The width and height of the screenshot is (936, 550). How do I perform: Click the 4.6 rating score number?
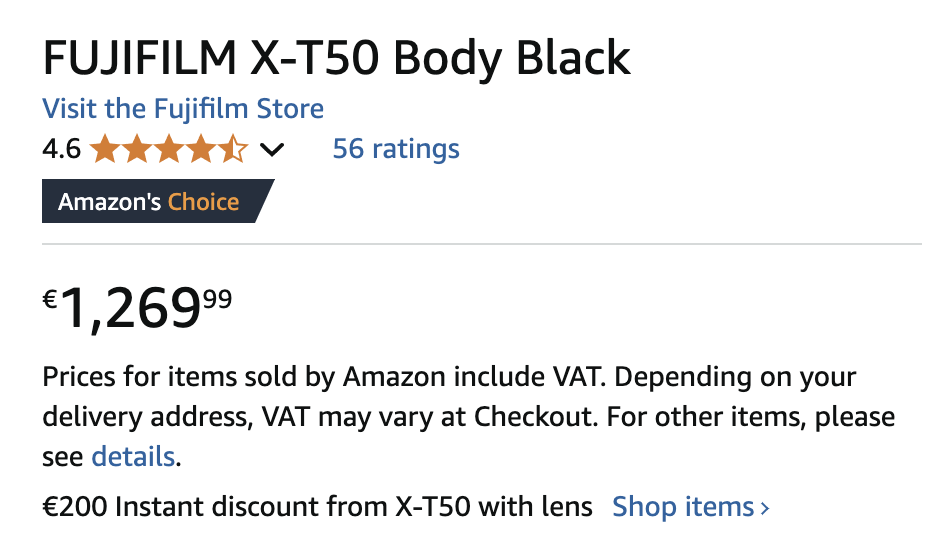61,150
